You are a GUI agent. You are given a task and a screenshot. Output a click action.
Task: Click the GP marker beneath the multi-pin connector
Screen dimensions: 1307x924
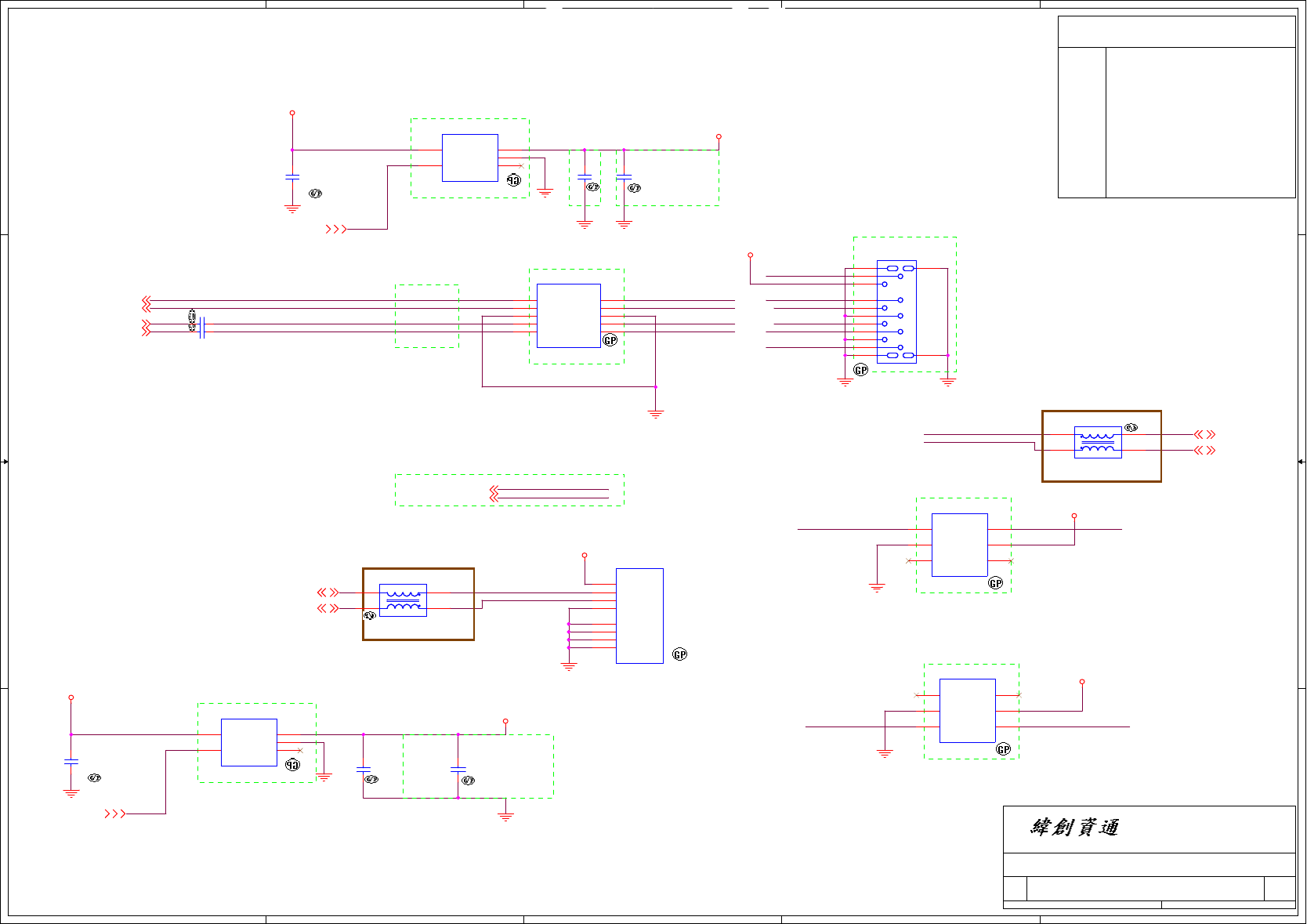click(861, 370)
